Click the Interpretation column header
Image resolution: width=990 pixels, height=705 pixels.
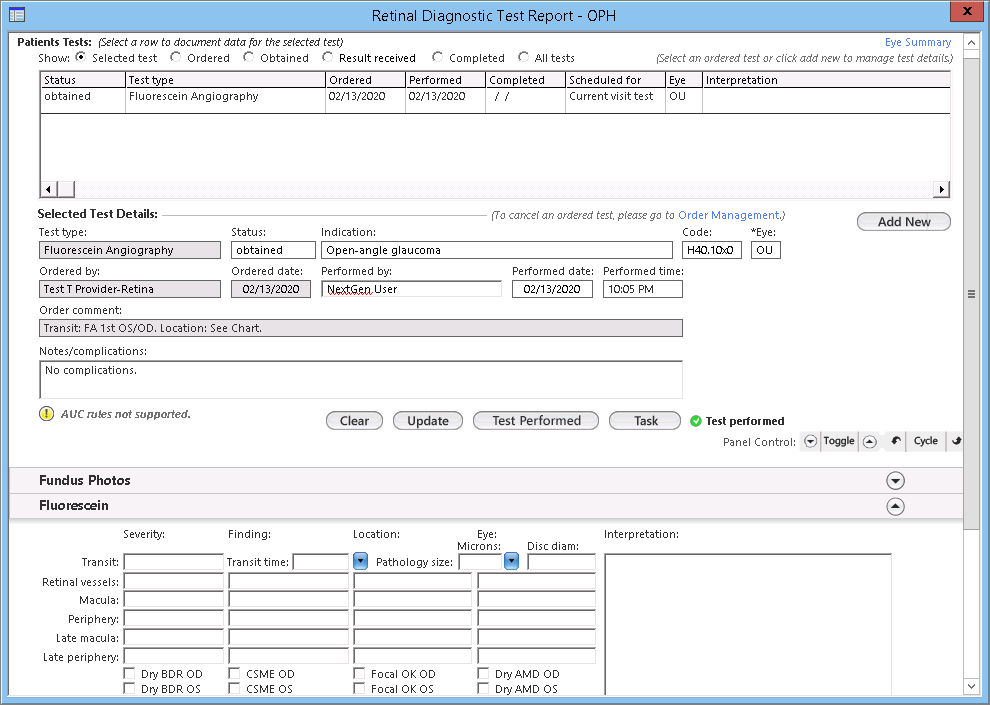coord(826,80)
